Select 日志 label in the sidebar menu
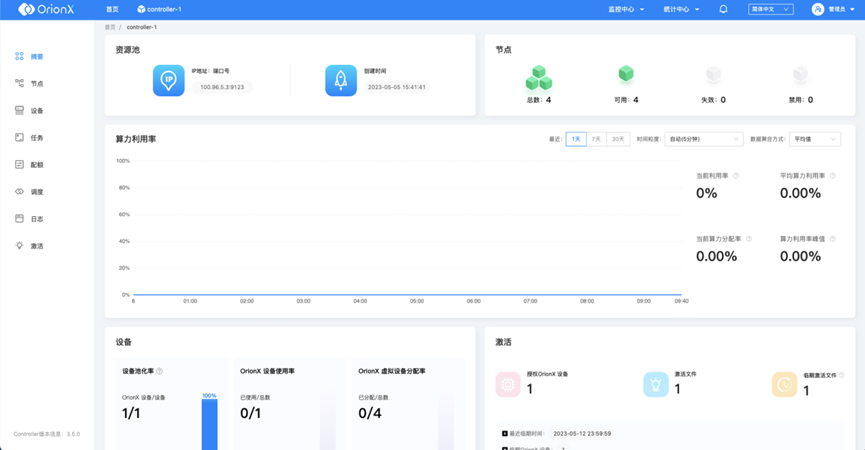 pos(37,219)
